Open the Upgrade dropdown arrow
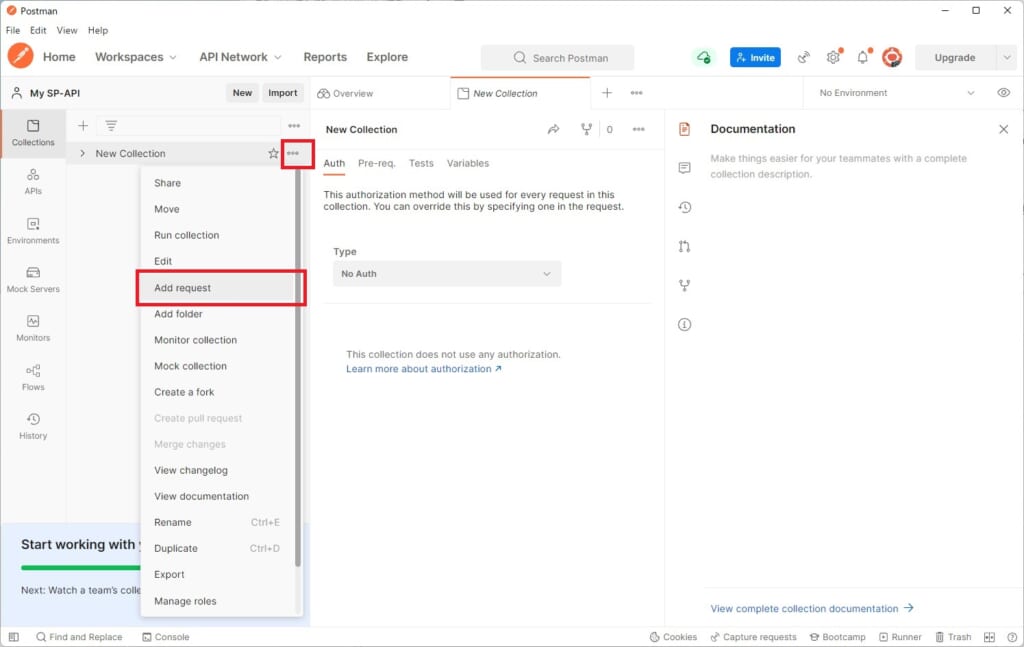Image resolution: width=1024 pixels, height=647 pixels. 1006,57
